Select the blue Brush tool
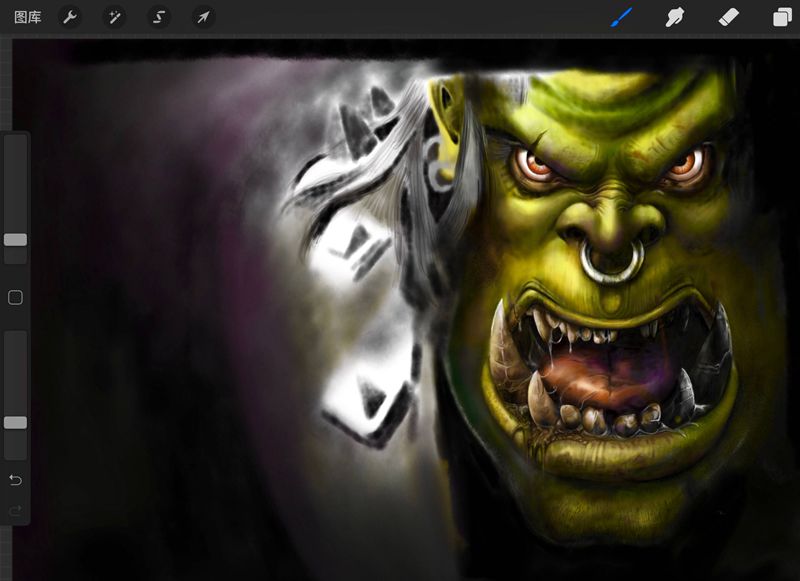Screen dimensions: 800x581 pyautogui.click(x=622, y=17)
